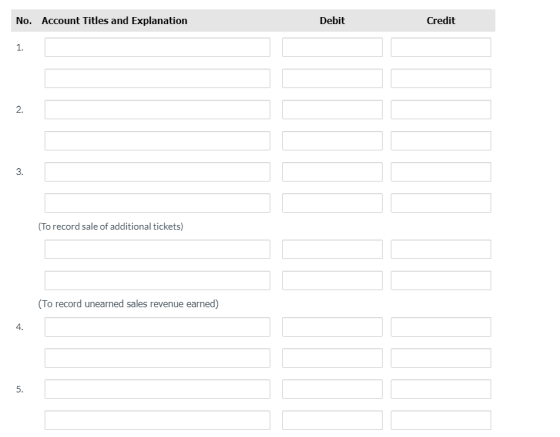Viewport: 560px width, 437px height.
Task: Click the account title field directly above the unearned revenue note
Action: [x=157, y=280]
